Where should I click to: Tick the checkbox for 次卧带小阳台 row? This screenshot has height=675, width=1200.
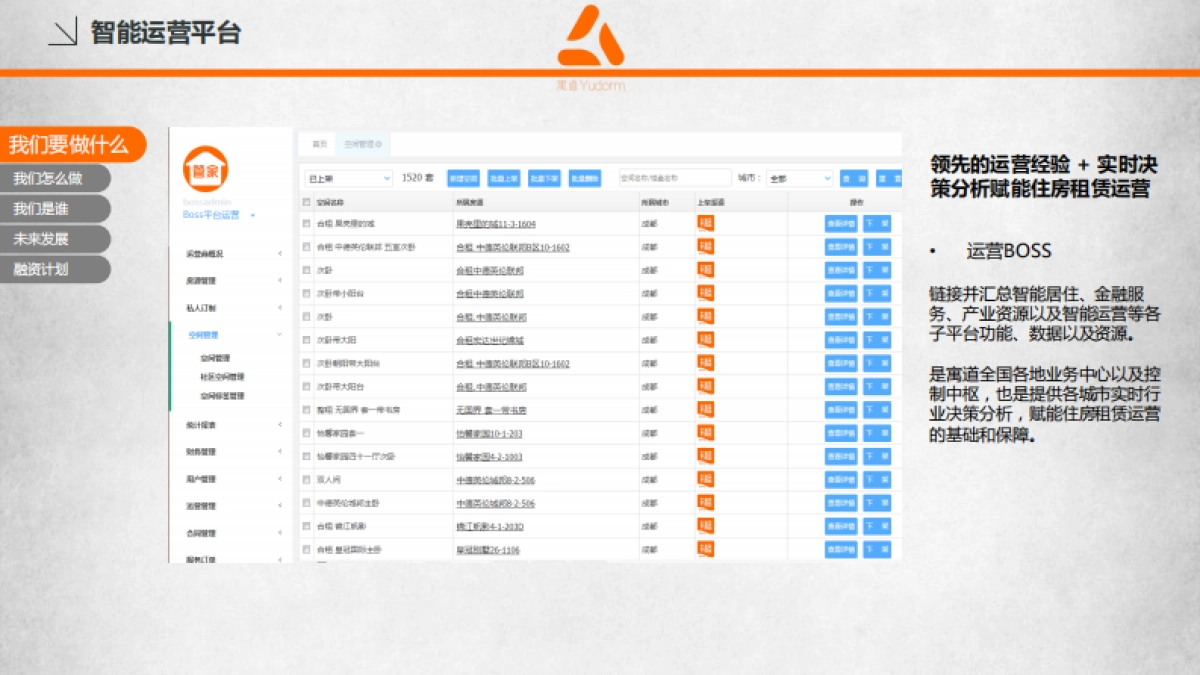click(307, 294)
